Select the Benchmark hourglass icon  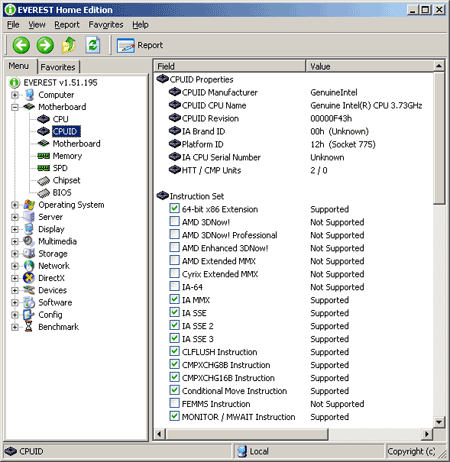pos(29,327)
